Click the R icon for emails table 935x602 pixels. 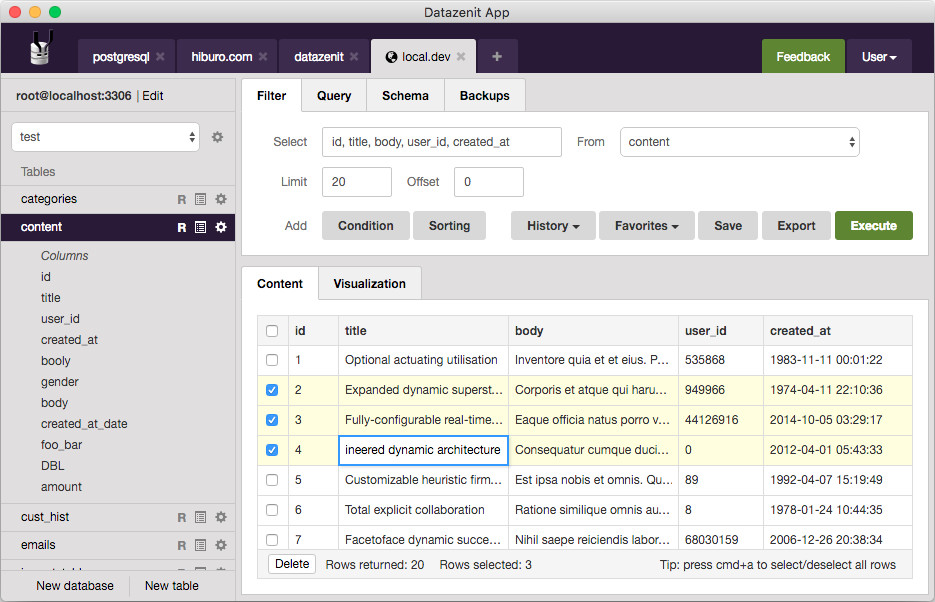[182, 545]
